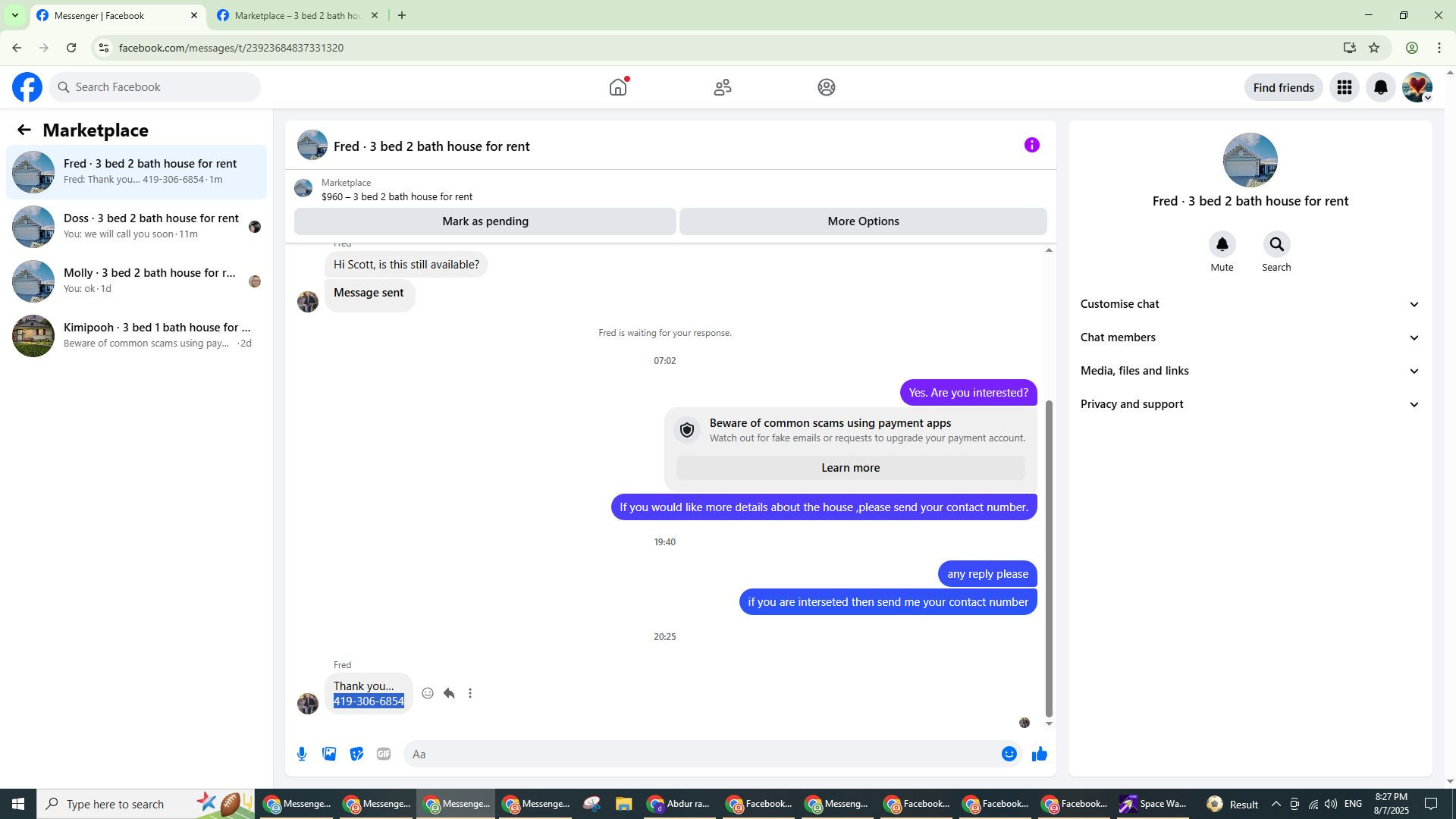Open Abdur ra... Chrome window in taskbar
1456x819 pixels.
679,804
